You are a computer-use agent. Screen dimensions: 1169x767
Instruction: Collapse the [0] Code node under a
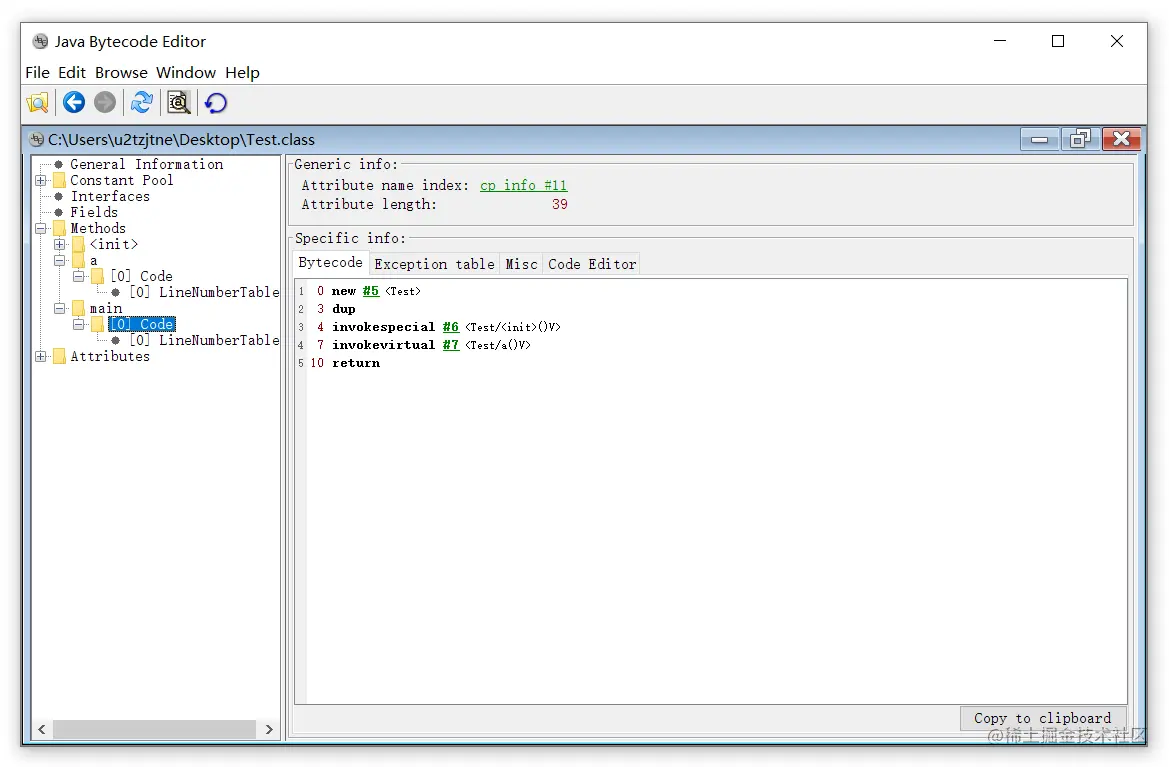click(78, 277)
